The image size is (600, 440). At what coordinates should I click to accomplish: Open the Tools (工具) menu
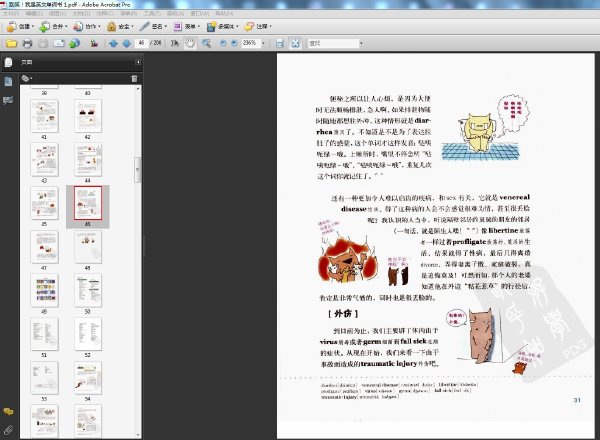(x=152, y=13)
